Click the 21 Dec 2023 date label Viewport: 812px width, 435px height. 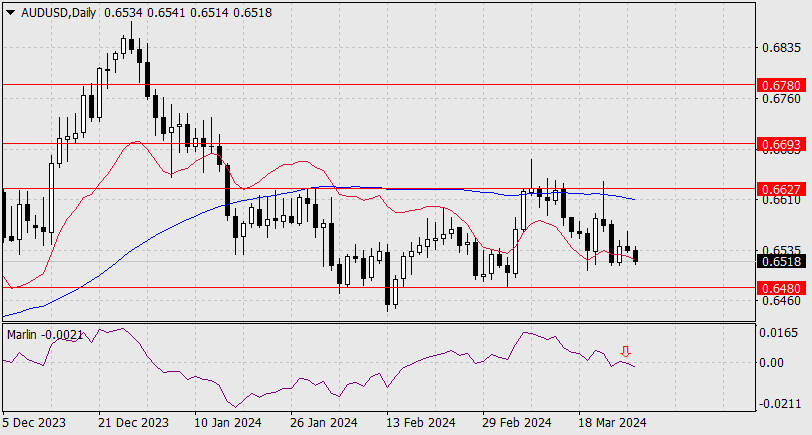point(134,423)
